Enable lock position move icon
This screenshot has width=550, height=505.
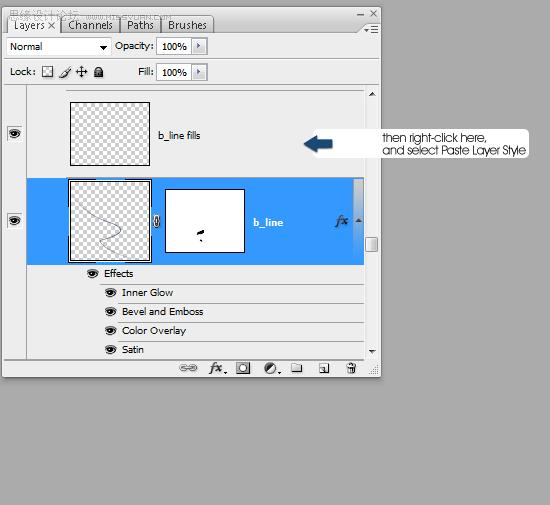click(81, 72)
